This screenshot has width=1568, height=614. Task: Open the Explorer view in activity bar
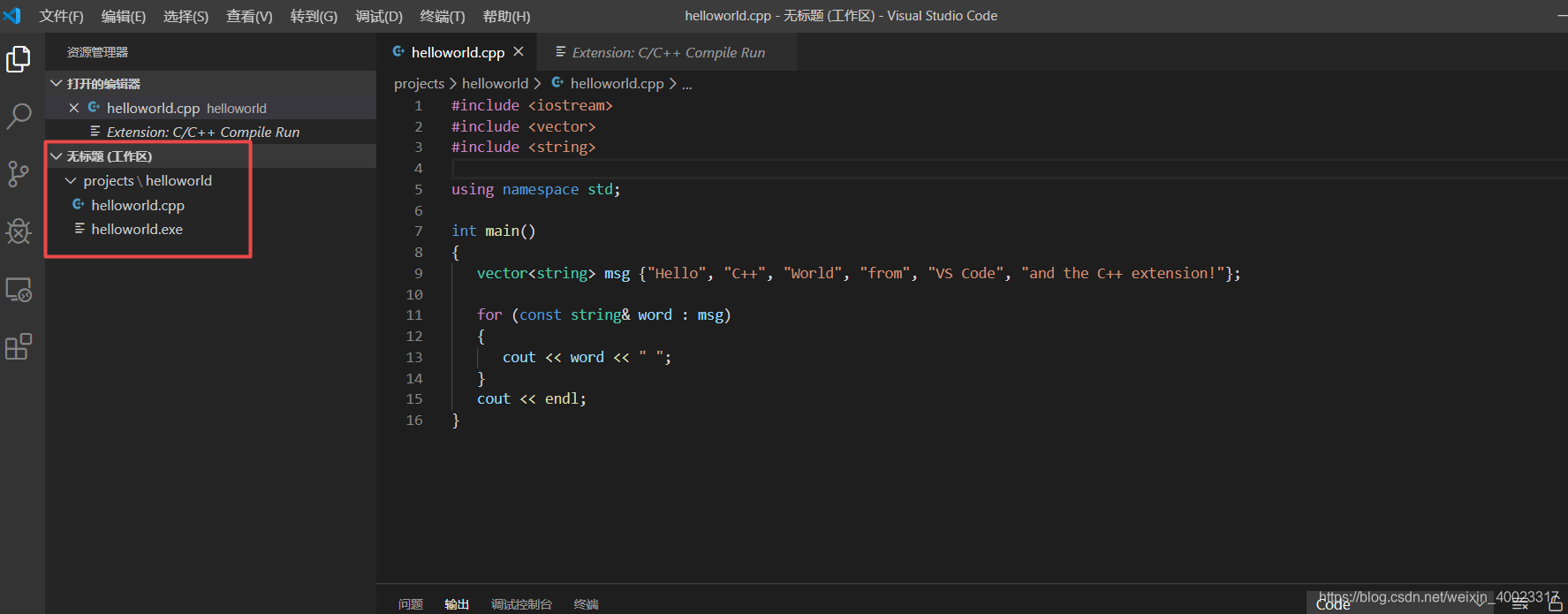pos(19,59)
